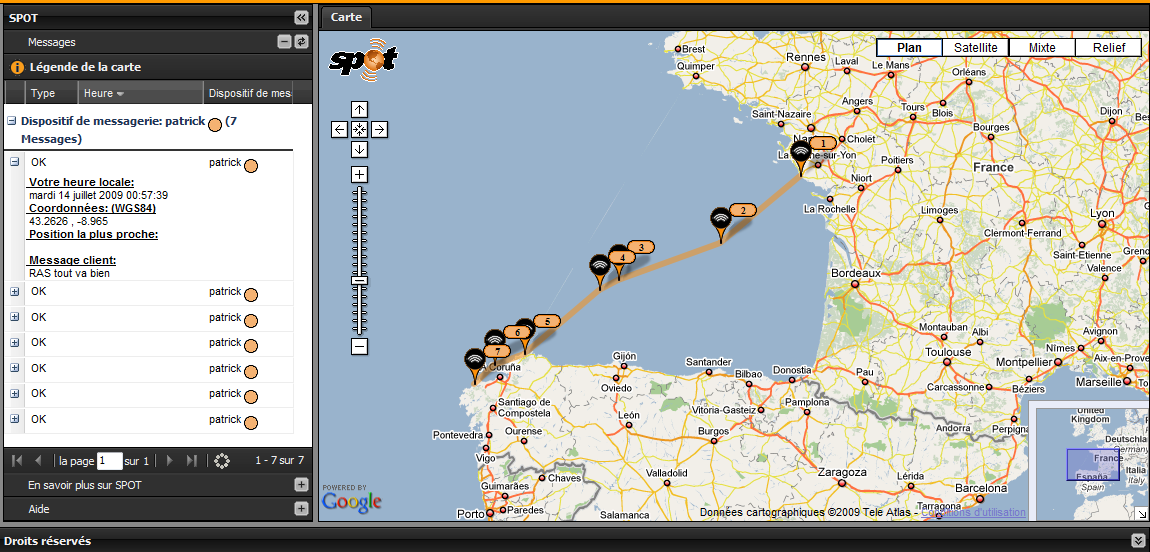This screenshot has height=552, width=1150.
Task: Switch map to Relief view
Action: coord(1108,48)
